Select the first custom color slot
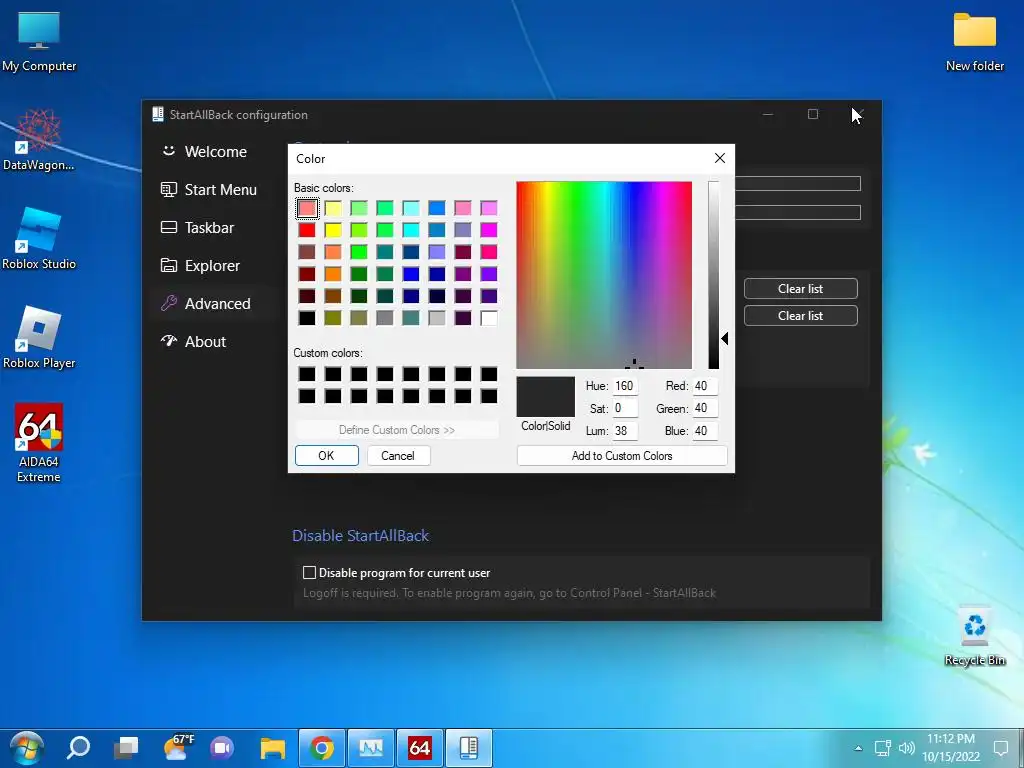 click(307, 374)
